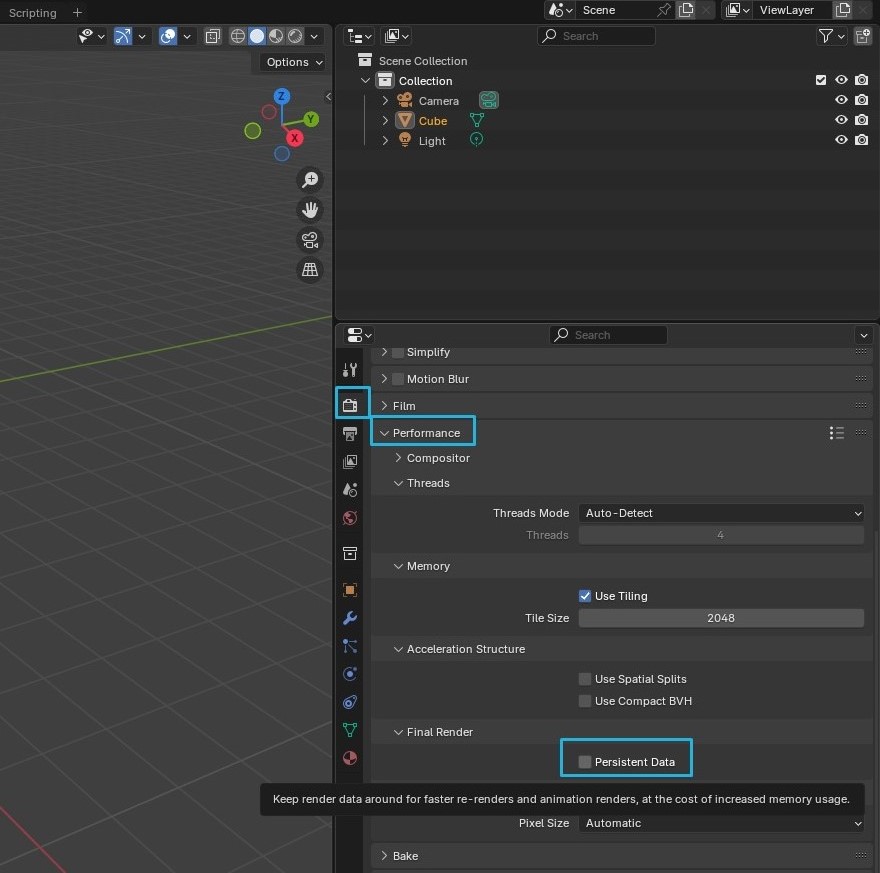Open the Modifier properties tab
This screenshot has width=880, height=873.
click(x=350, y=617)
